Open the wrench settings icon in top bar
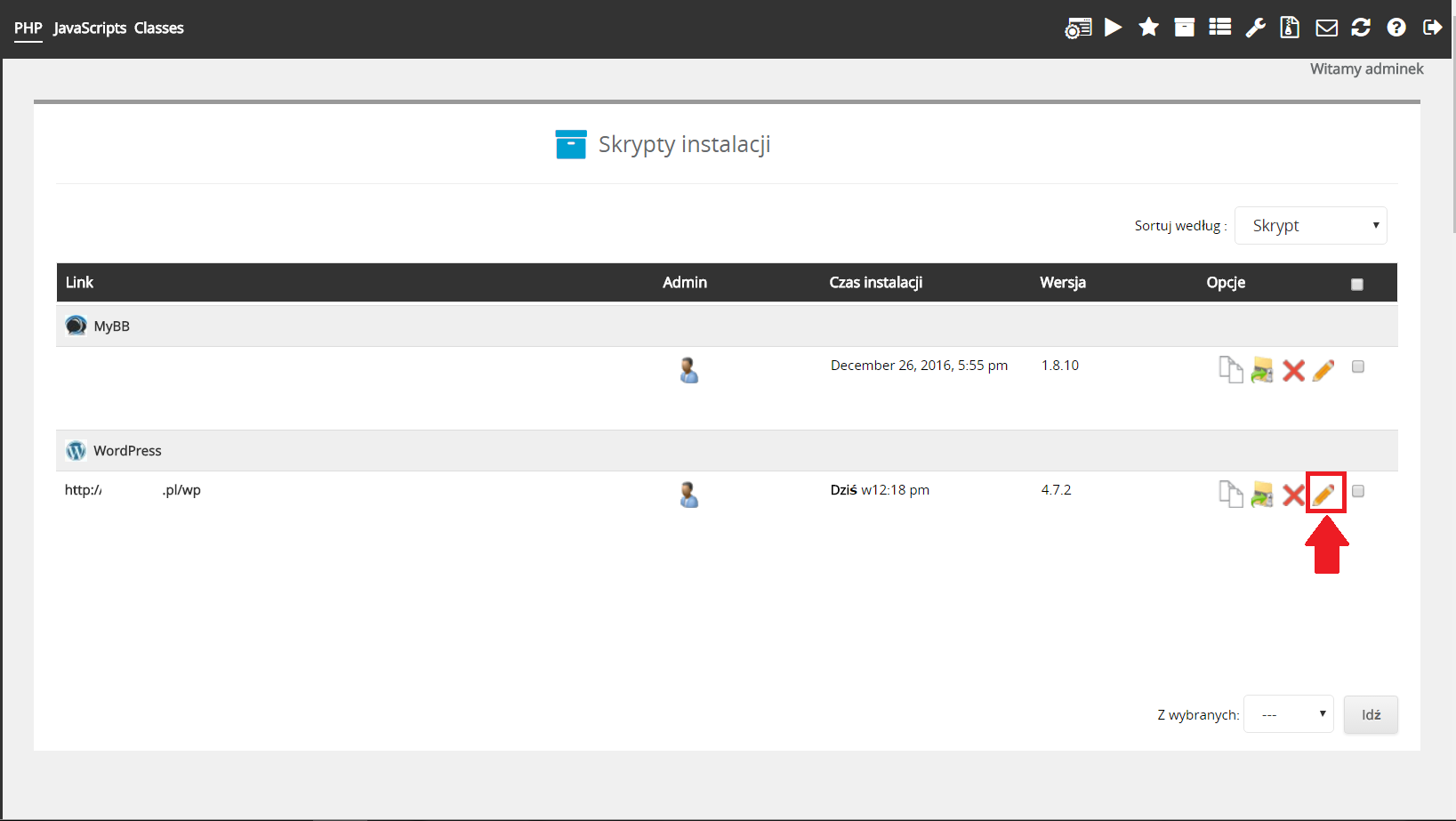 click(x=1255, y=28)
